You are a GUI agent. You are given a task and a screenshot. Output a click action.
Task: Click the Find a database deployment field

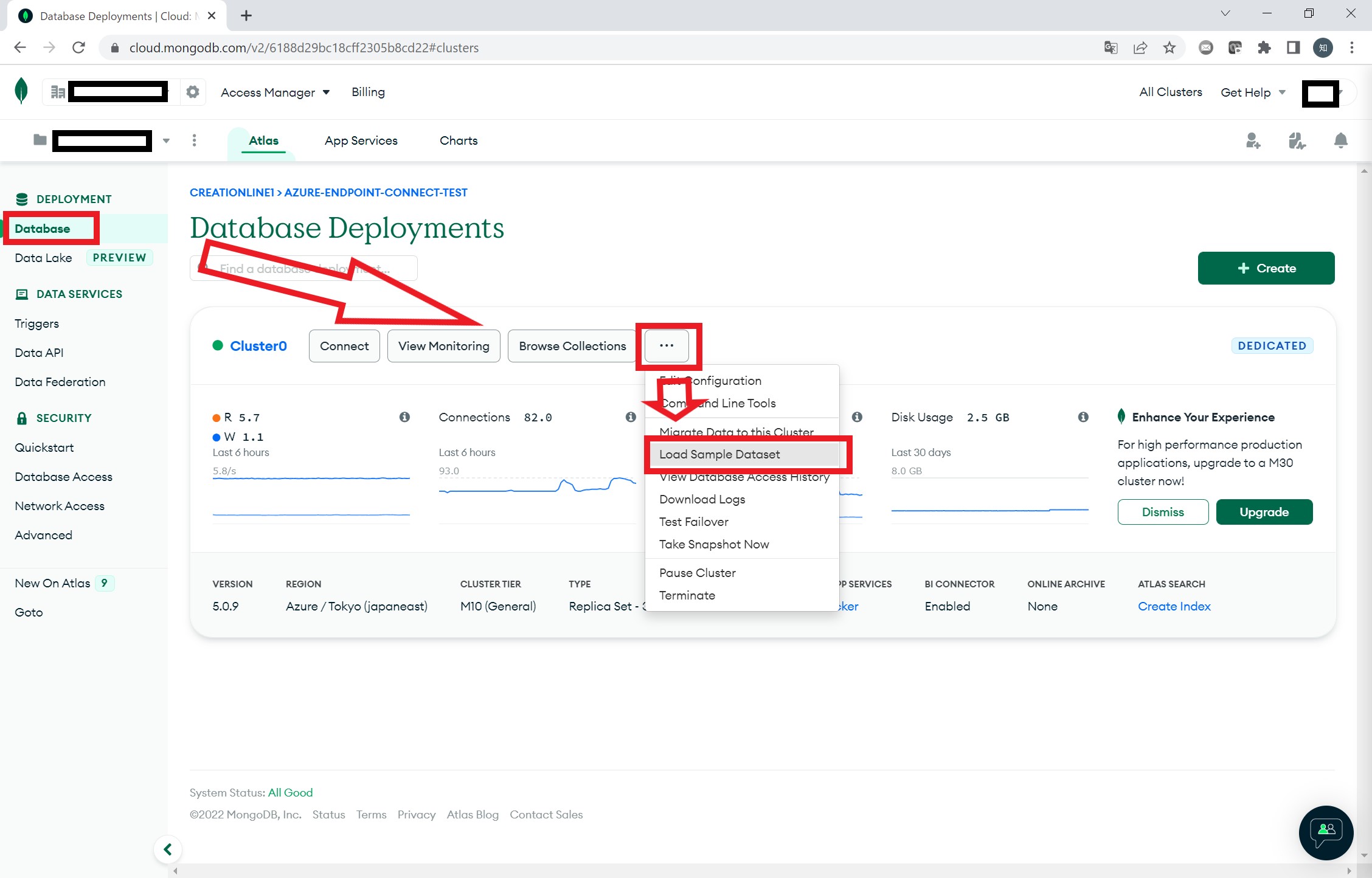pos(303,268)
